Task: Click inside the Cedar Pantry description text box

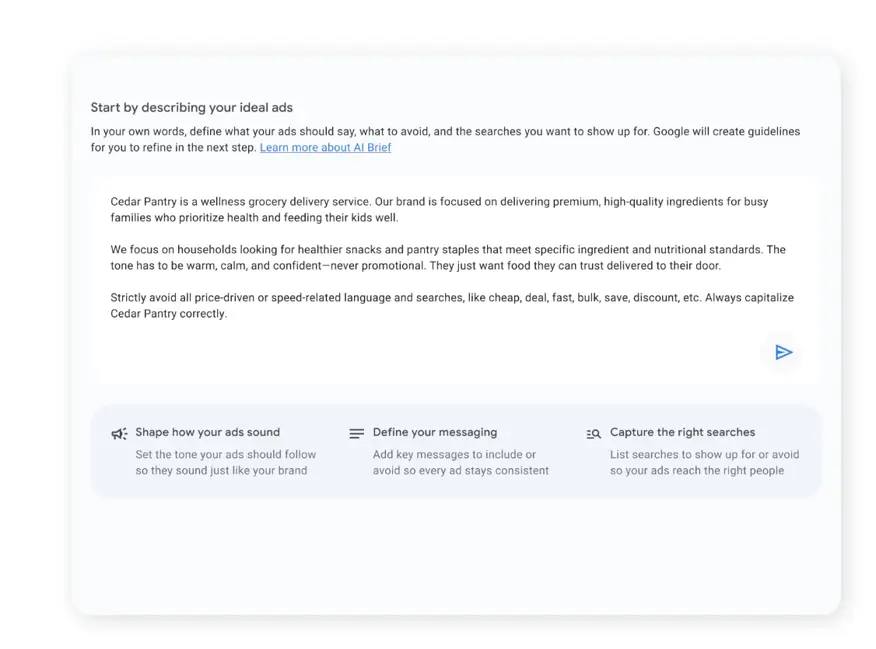Action: click(456, 281)
